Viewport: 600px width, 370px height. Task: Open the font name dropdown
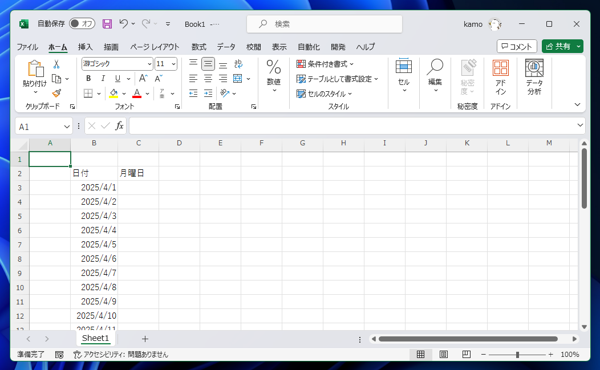click(x=149, y=64)
